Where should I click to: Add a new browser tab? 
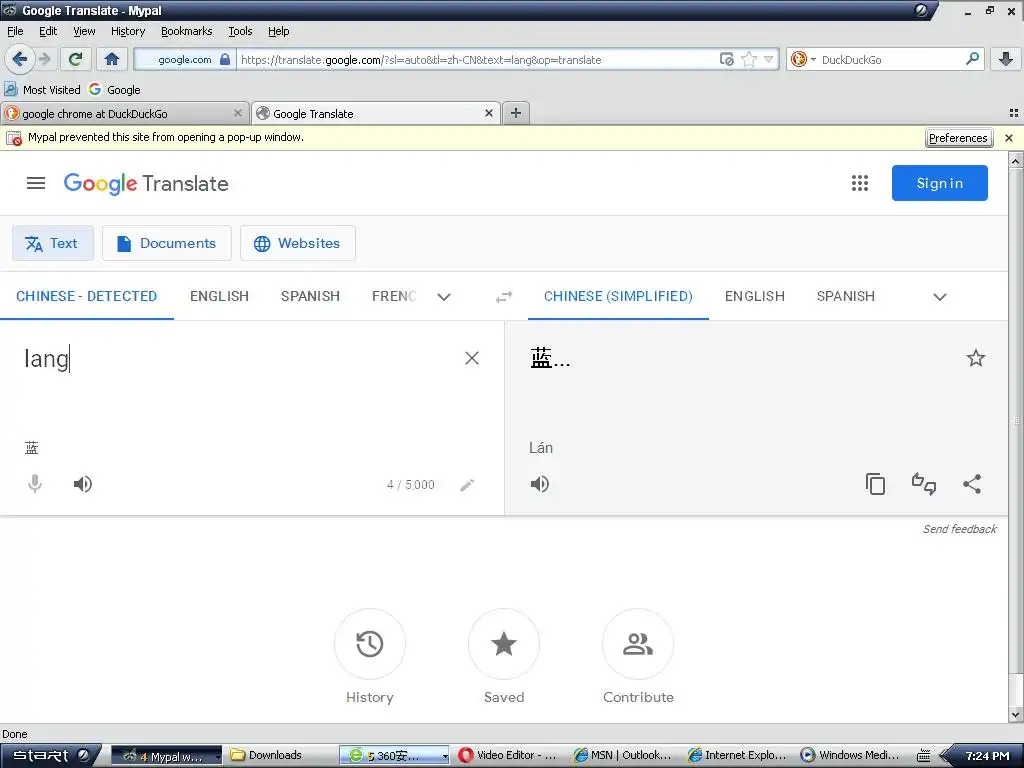(515, 113)
